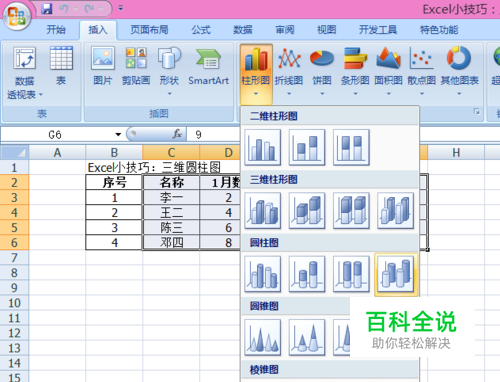This screenshot has height=382, width=500.
Task: Insert a 表 table
Action: tap(61, 66)
